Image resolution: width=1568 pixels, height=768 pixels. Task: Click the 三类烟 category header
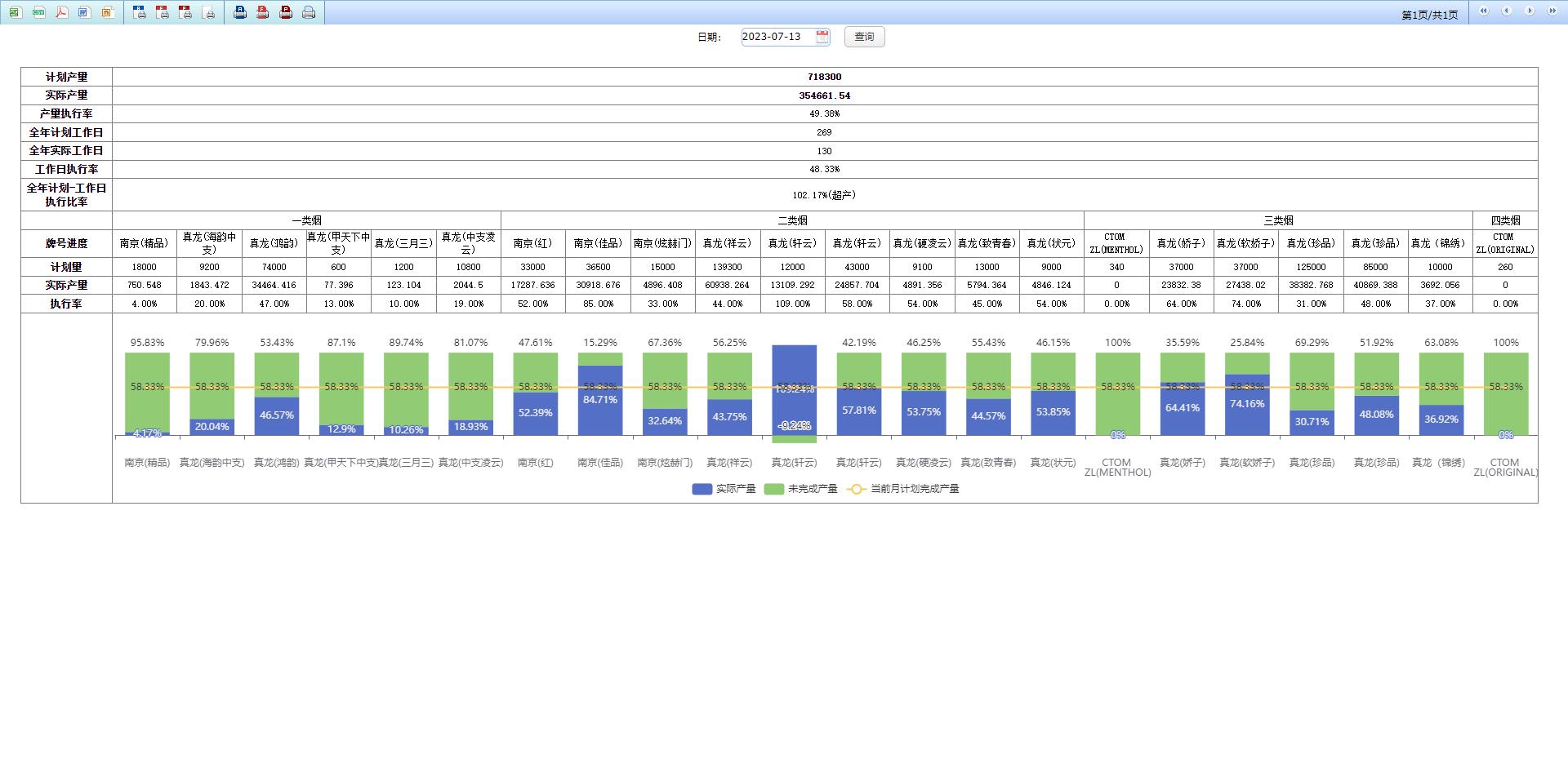1279,220
